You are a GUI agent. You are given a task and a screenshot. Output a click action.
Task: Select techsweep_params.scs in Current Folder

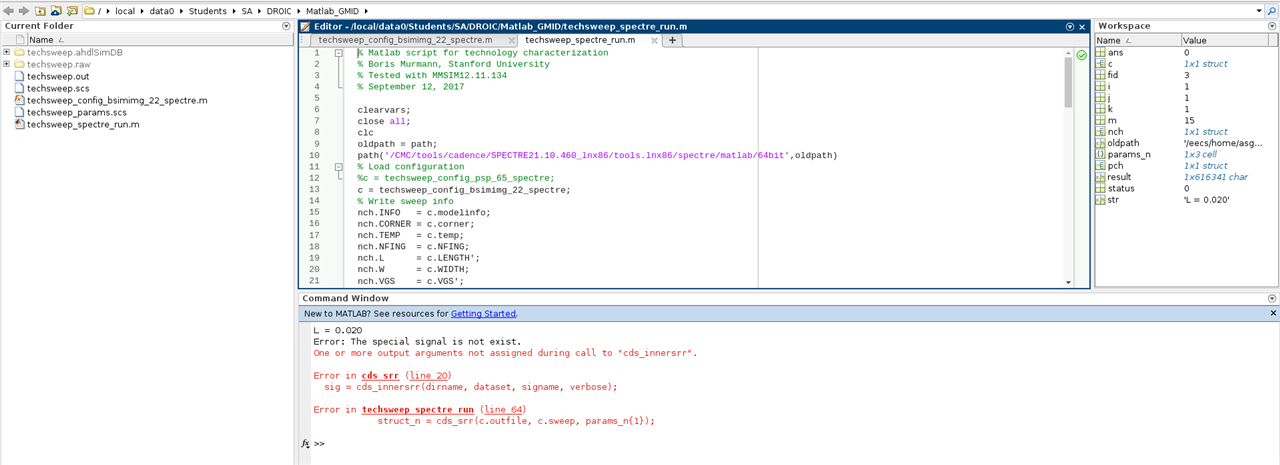(x=76, y=113)
